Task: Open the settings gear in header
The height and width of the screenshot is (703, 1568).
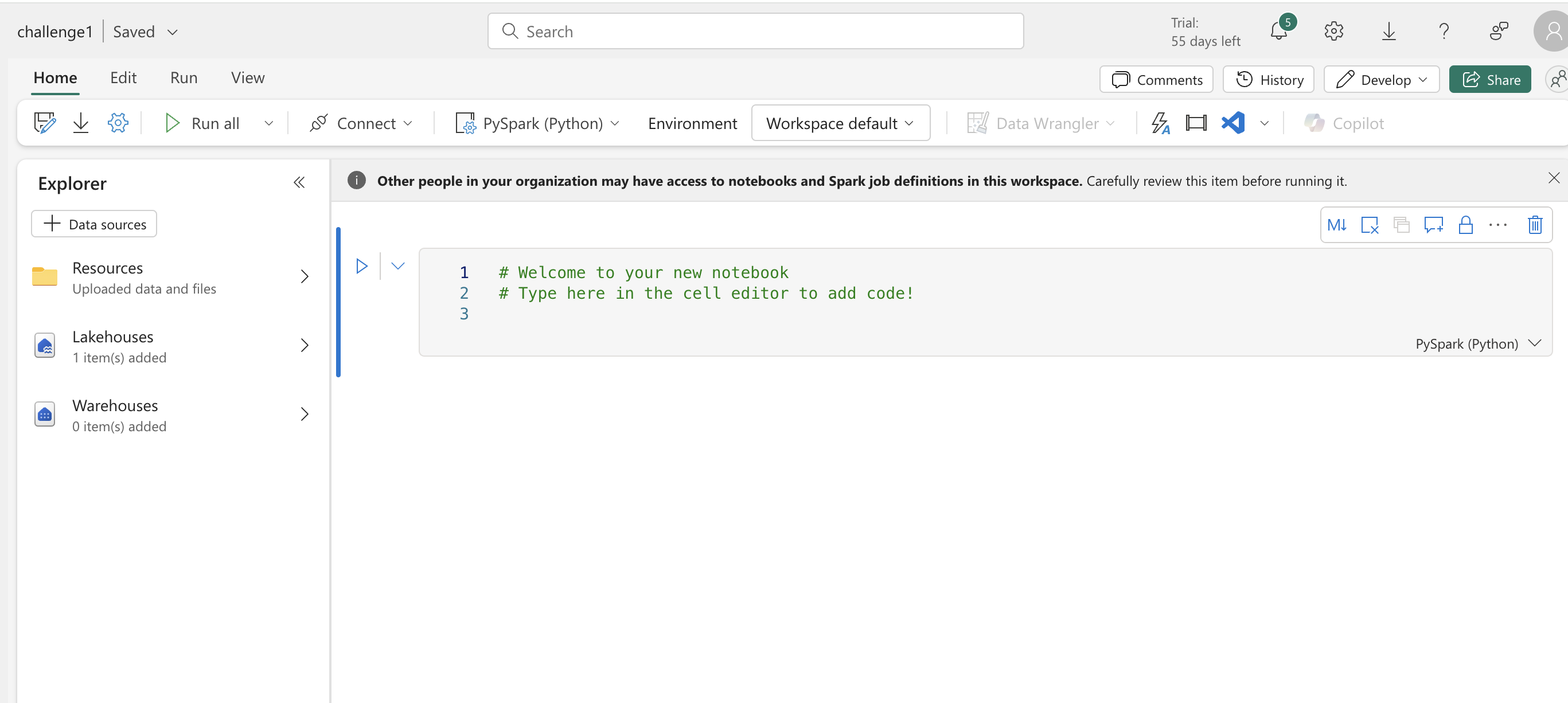Action: (1333, 31)
